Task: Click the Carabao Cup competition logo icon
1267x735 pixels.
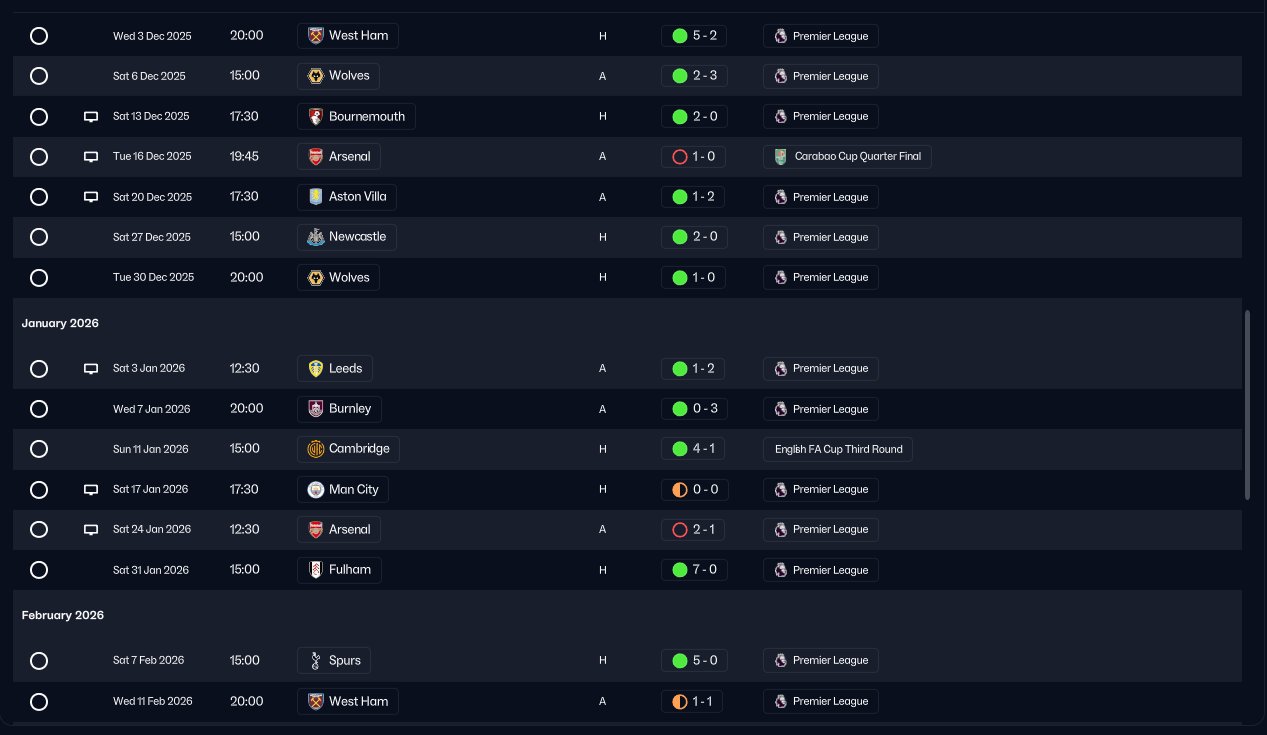Action: click(x=781, y=157)
